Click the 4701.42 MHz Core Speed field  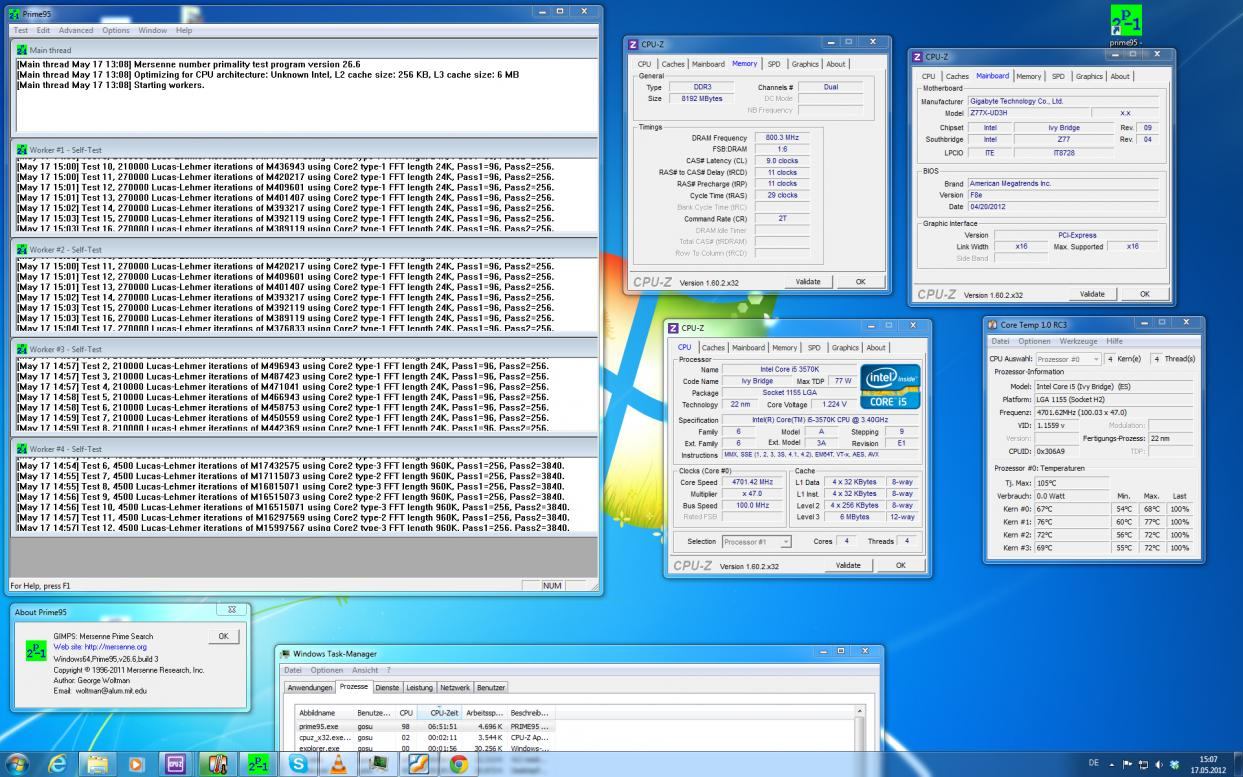[x=752, y=481]
